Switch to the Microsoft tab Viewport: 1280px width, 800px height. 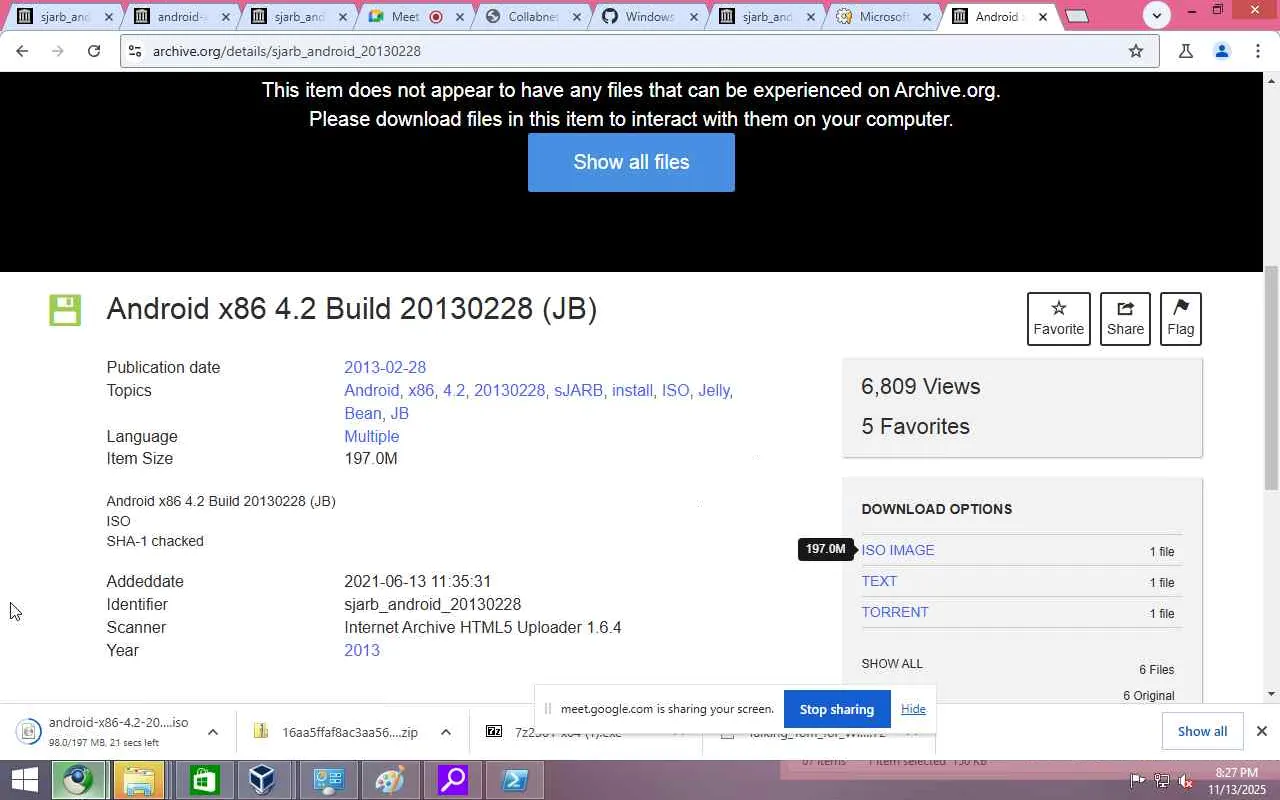click(x=882, y=17)
